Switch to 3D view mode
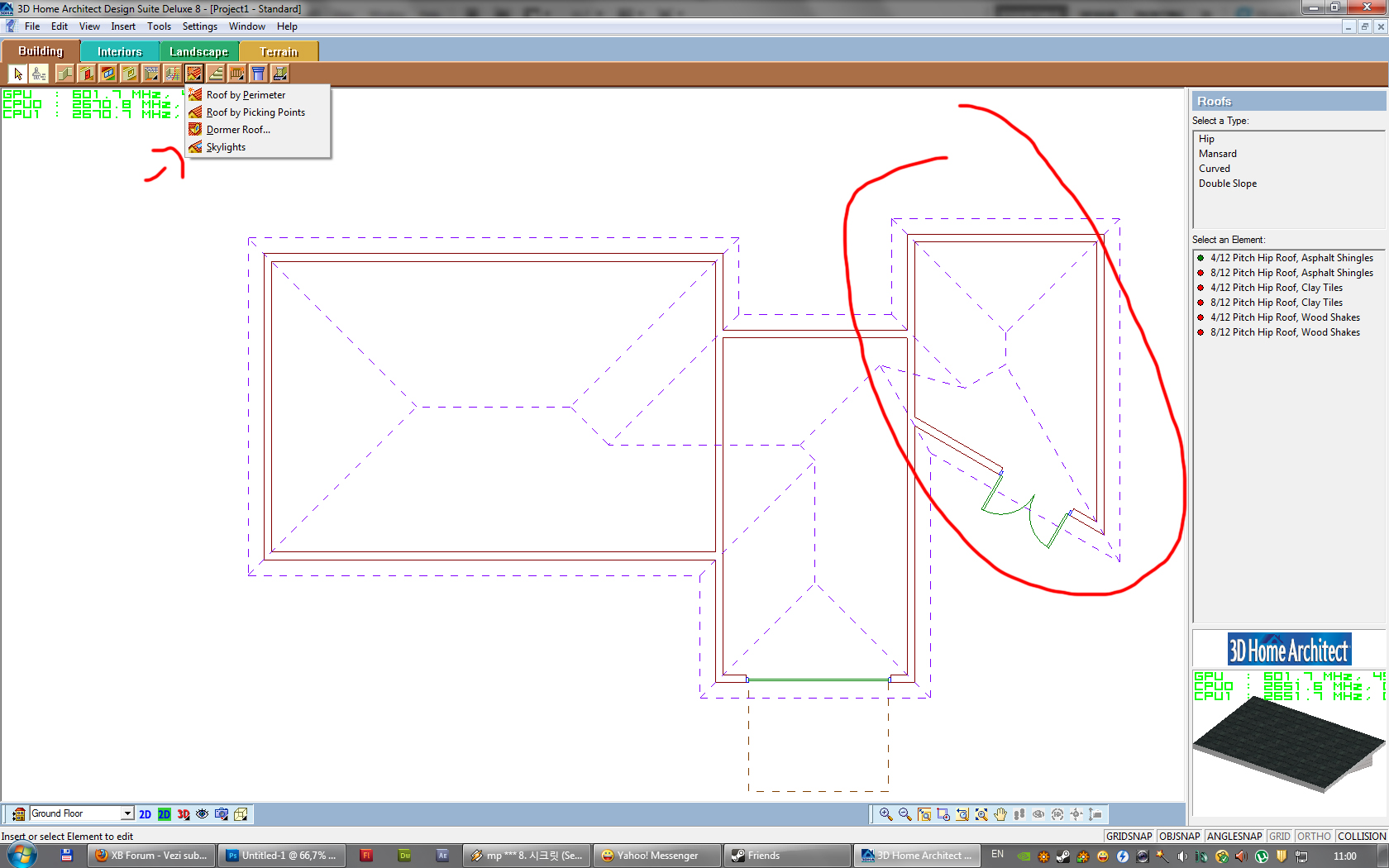The width and height of the screenshot is (1389, 868). 183,814
